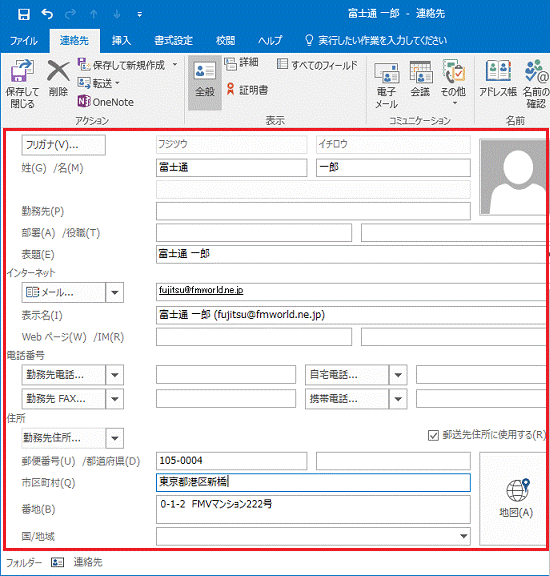
Task: Click the Web ページ field
Action: (254, 337)
